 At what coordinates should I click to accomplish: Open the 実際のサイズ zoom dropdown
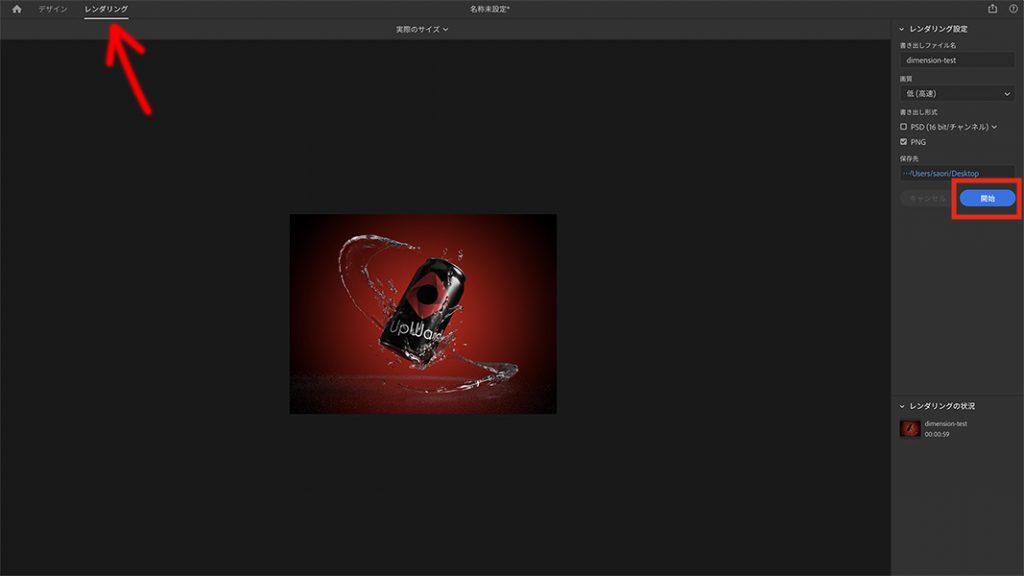pos(422,30)
